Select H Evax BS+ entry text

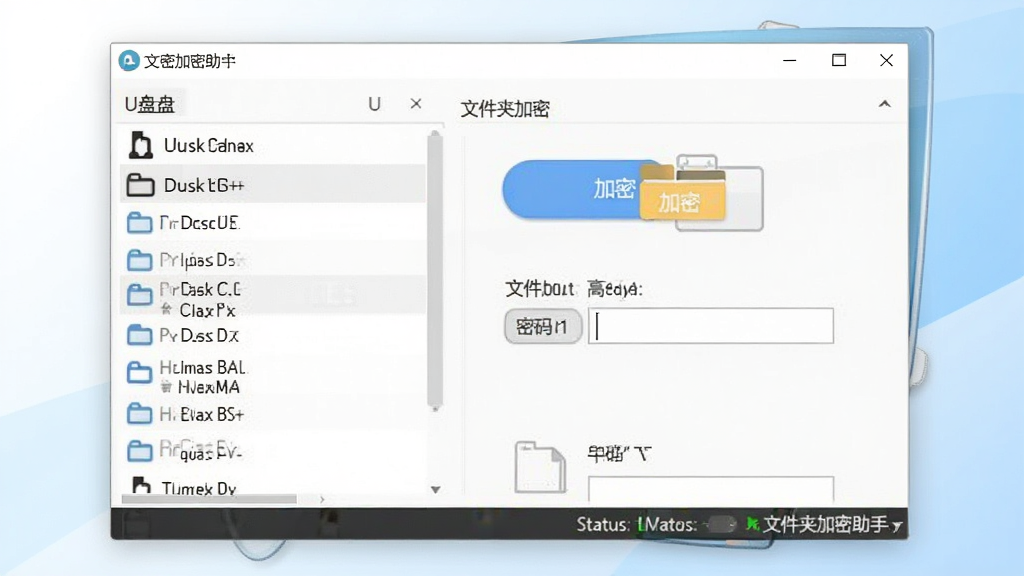click(x=202, y=415)
